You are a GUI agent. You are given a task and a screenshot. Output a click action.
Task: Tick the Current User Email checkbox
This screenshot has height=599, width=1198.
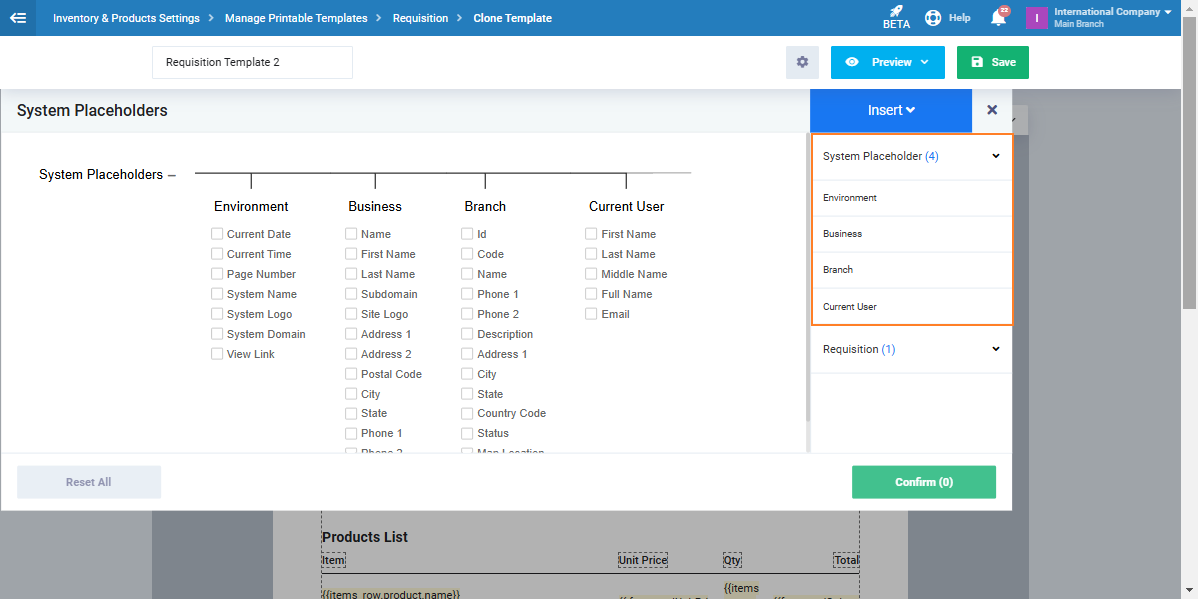(x=591, y=314)
